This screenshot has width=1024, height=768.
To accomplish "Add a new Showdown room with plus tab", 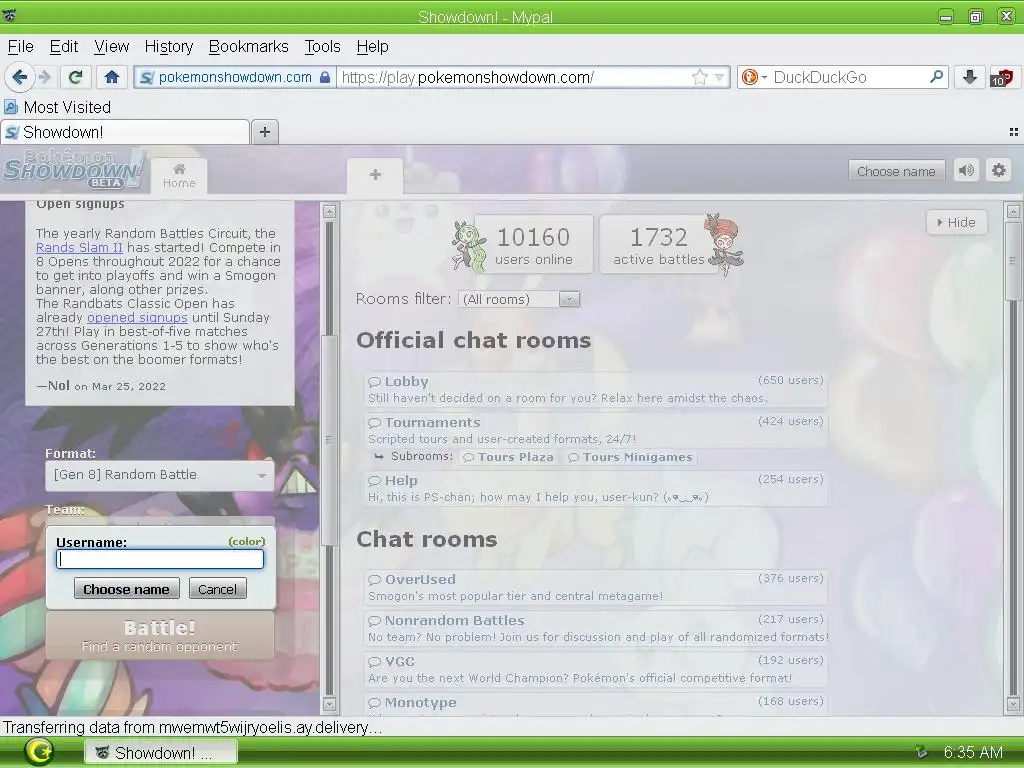I will (375, 175).
